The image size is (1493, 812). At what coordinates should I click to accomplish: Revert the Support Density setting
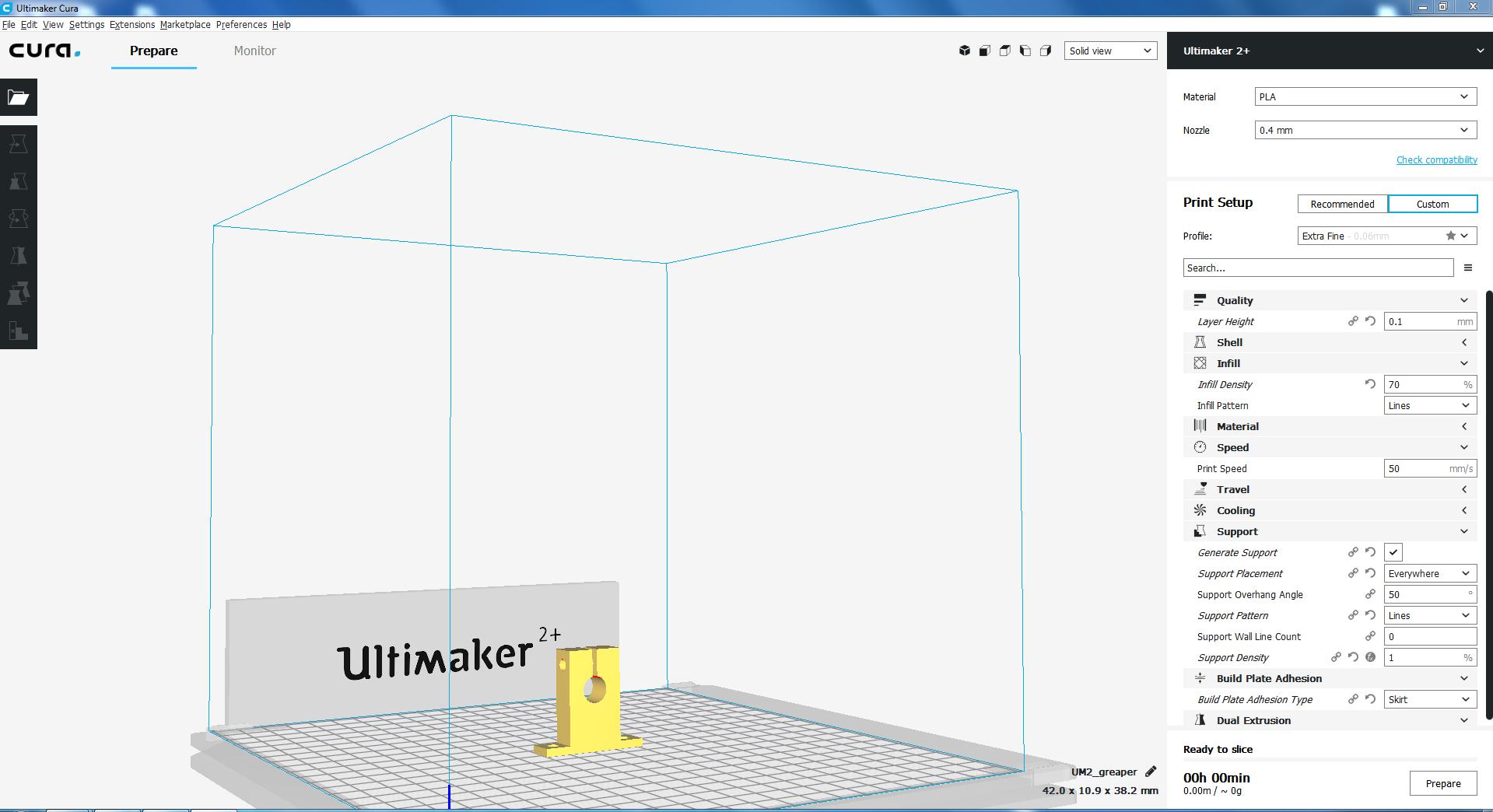click(1353, 657)
